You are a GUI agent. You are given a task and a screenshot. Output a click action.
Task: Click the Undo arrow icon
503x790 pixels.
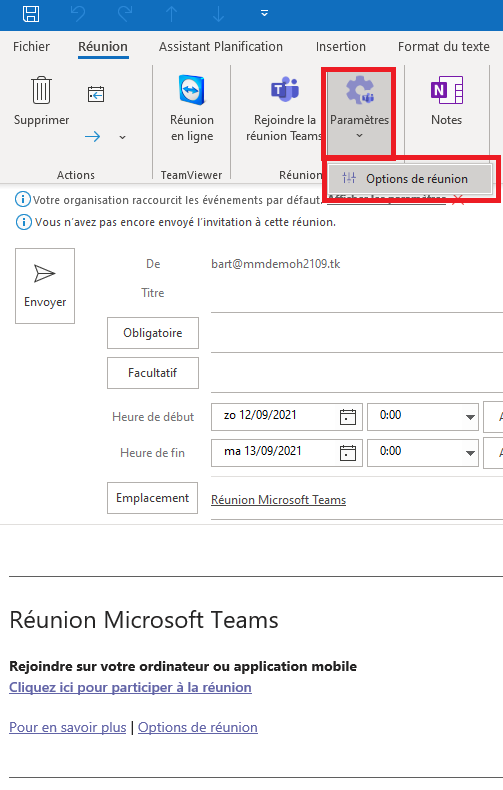78,14
